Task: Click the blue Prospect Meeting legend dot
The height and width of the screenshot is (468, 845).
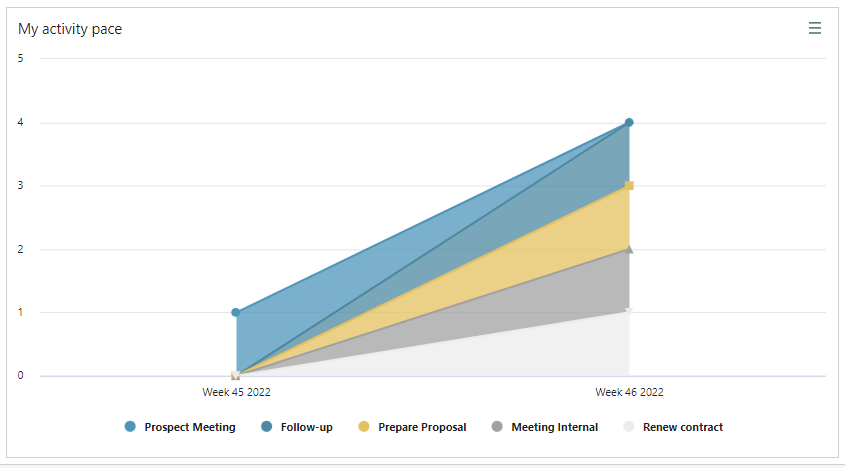Action: [130, 427]
